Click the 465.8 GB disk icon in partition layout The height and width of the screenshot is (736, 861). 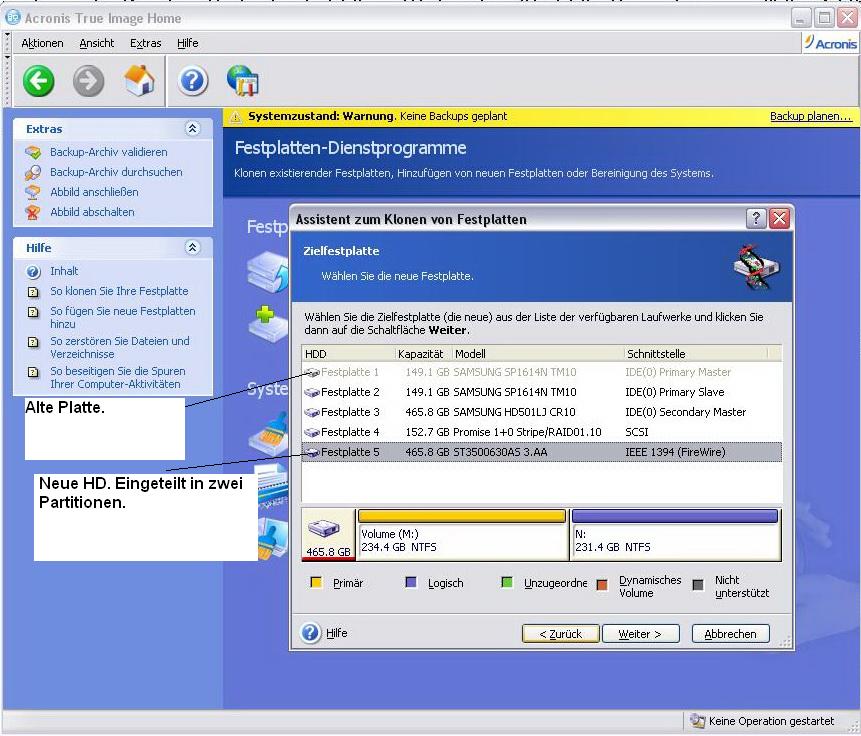point(323,528)
